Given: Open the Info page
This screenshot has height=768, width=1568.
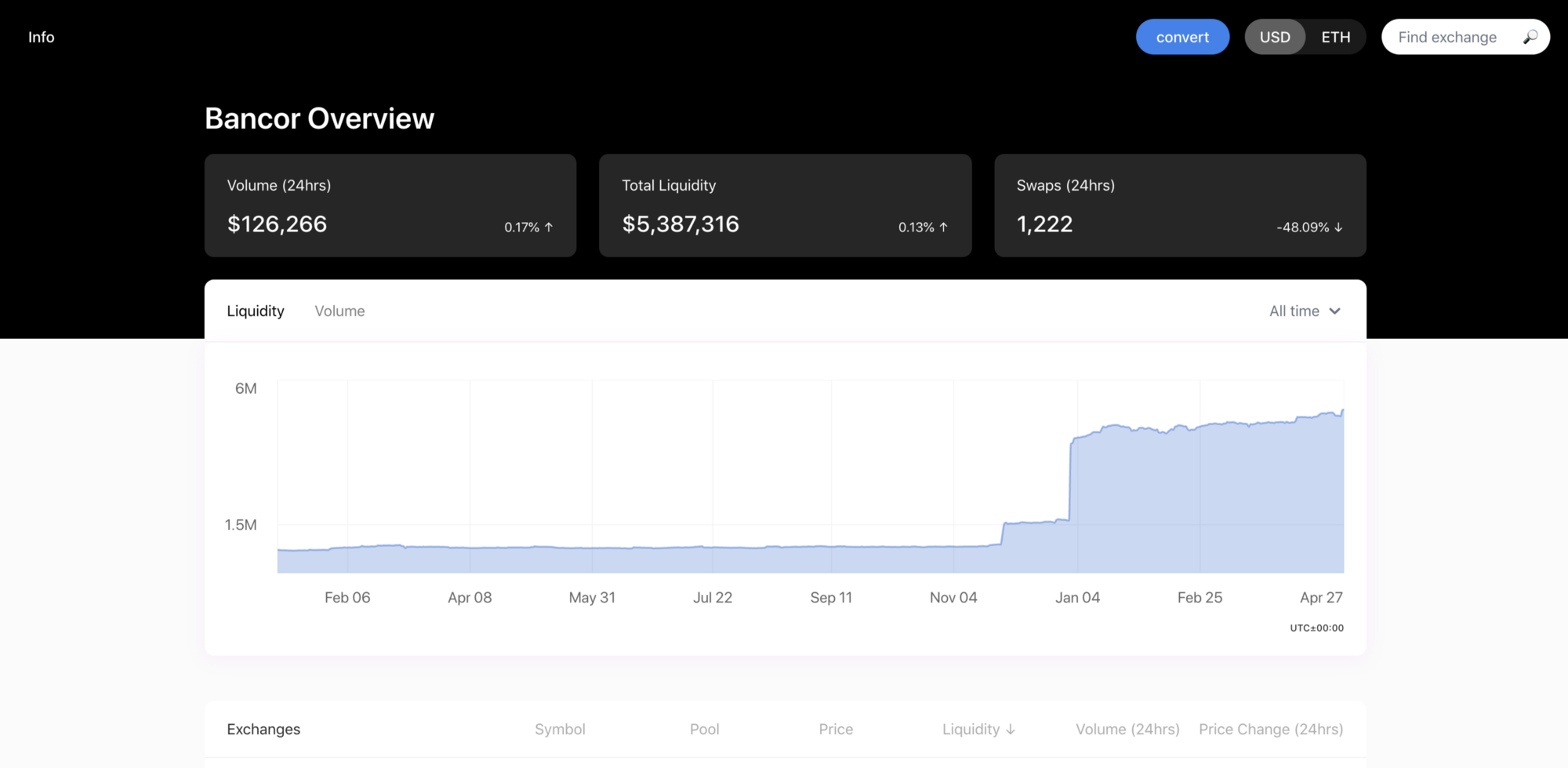Looking at the screenshot, I should 41,36.
